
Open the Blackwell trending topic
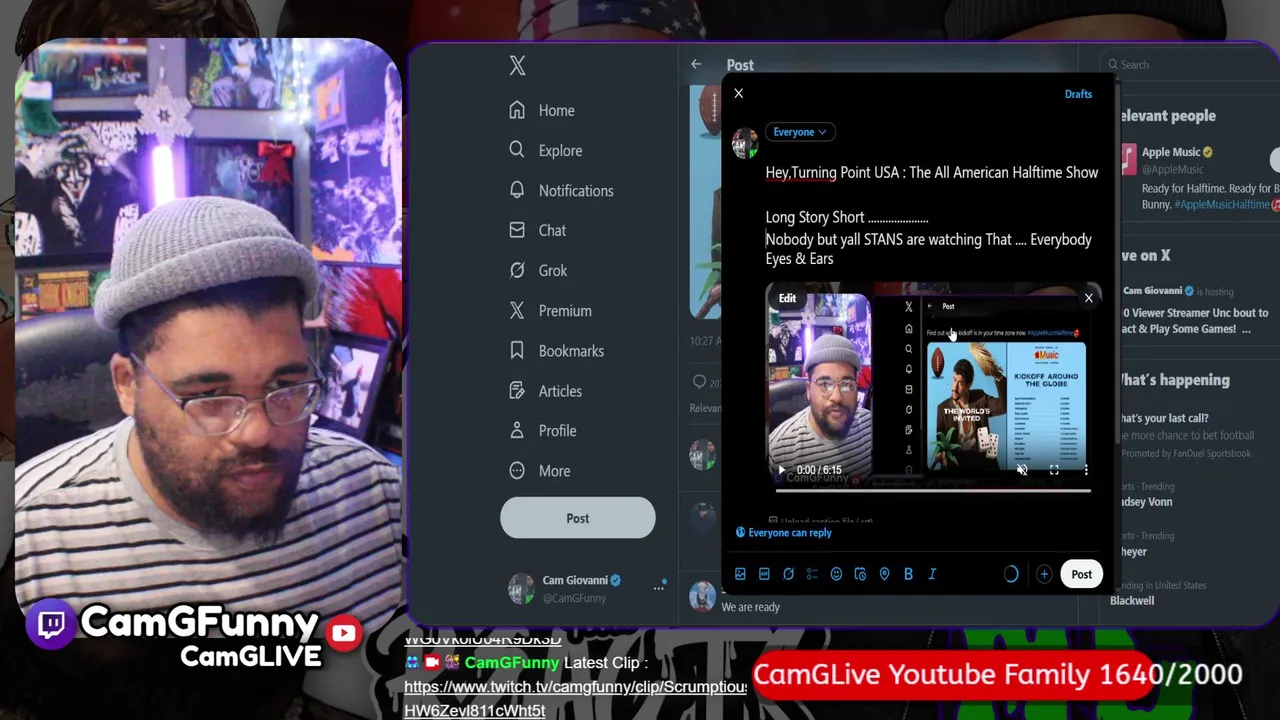click(x=1132, y=601)
